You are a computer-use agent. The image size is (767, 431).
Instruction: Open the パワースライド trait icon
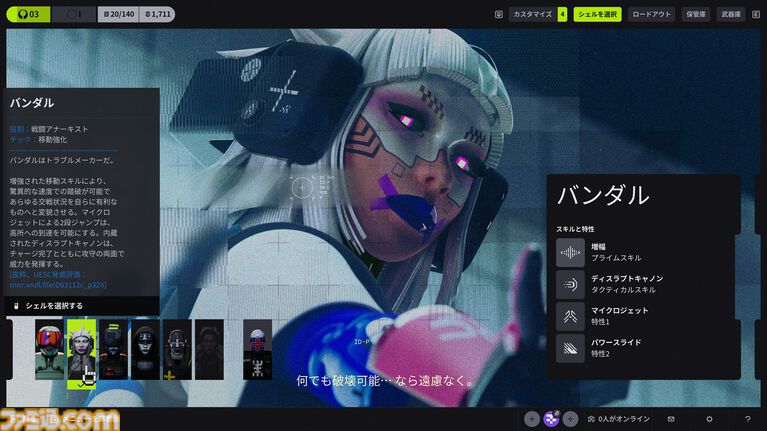[x=570, y=348]
